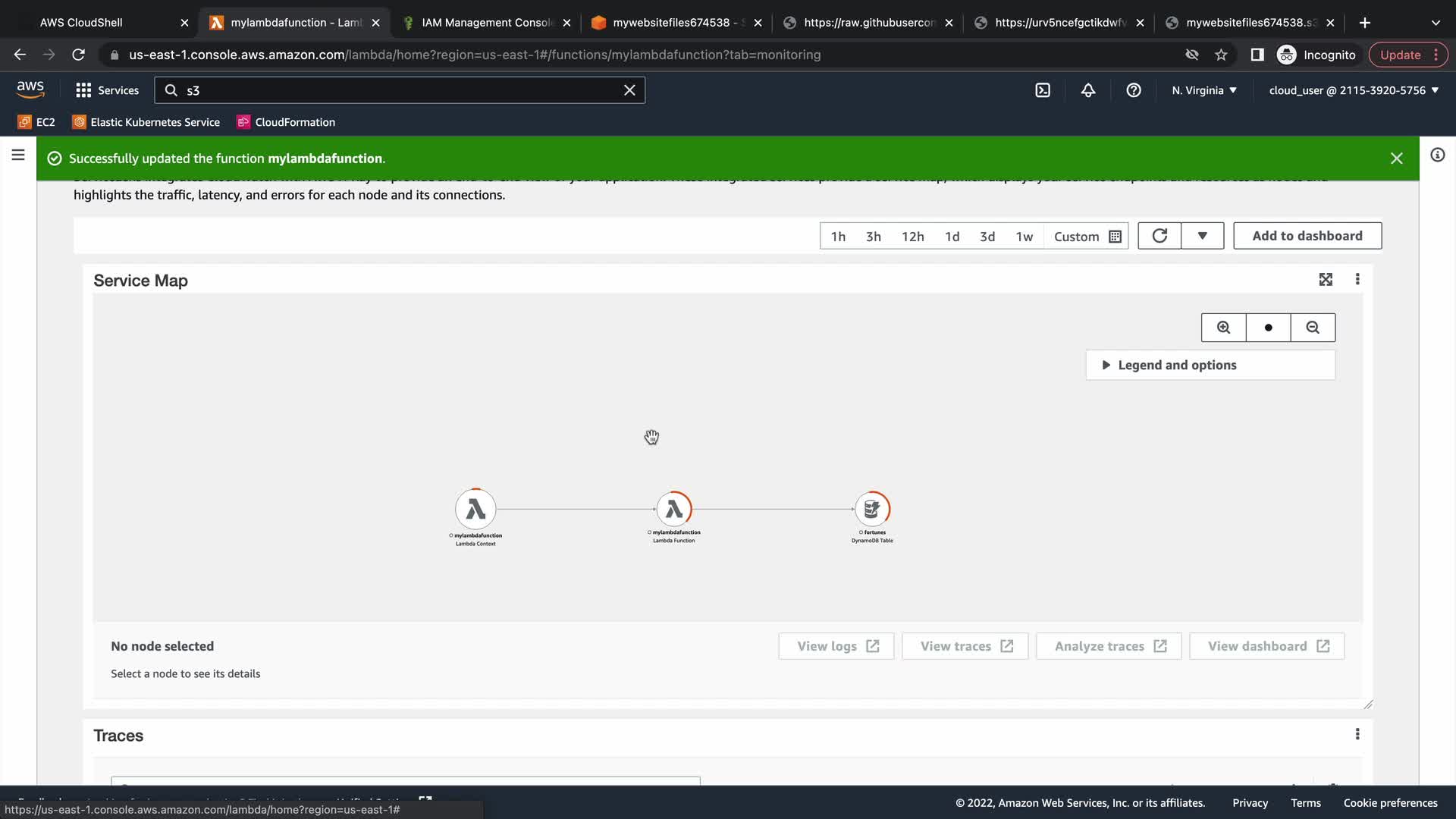Open the Services menu
This screenshot has height=819, width=1456.
coord(108,90)
